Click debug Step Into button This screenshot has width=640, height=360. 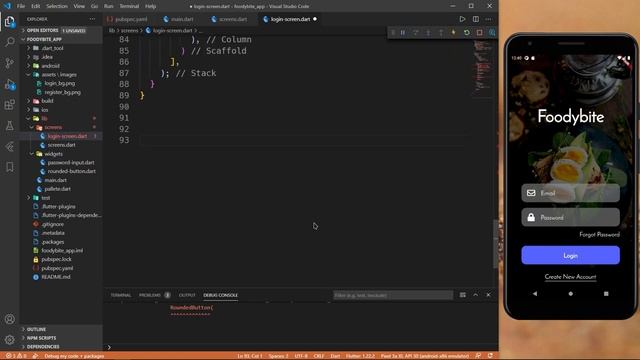(x=428, y=33)
